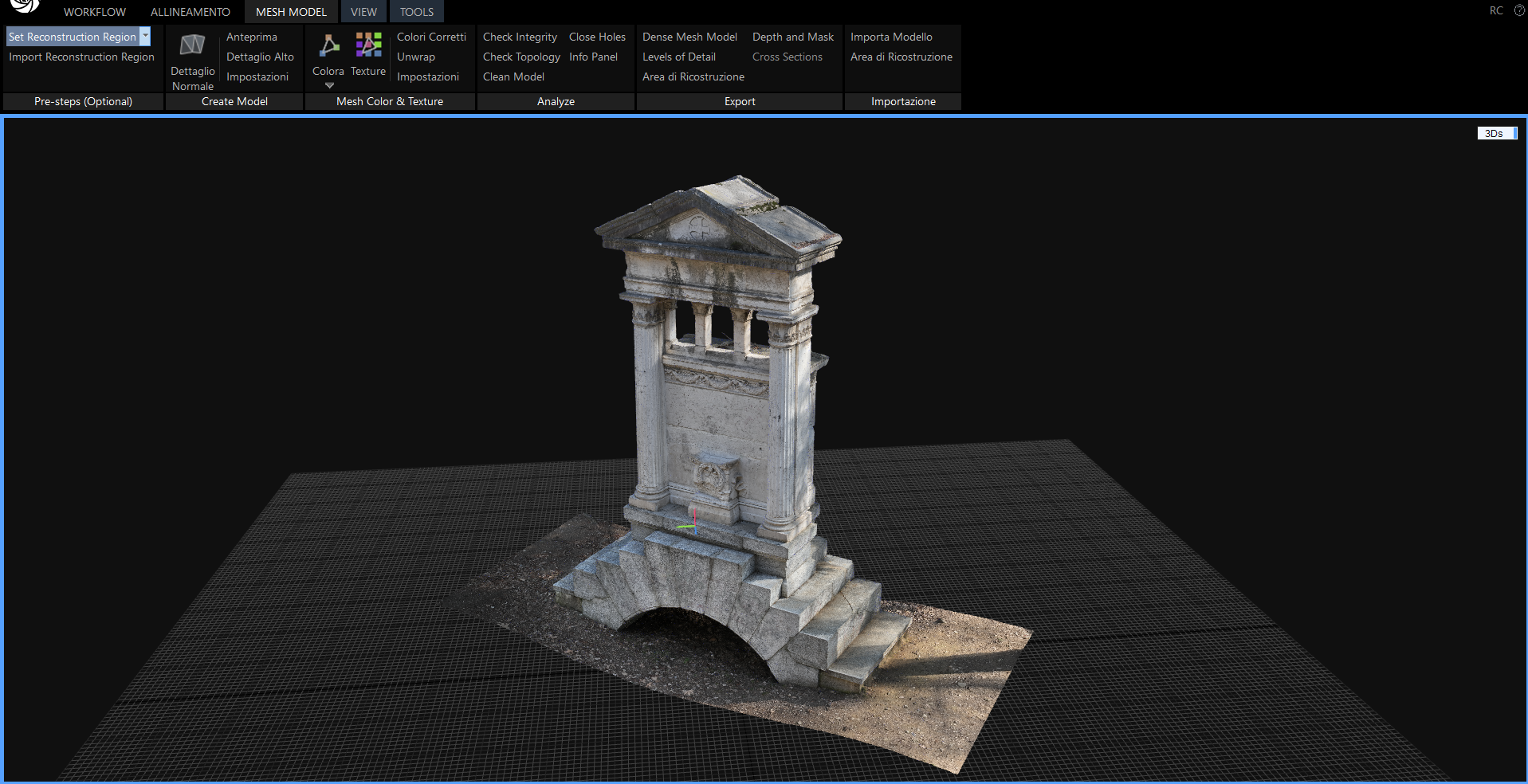Click Close Holes in Analyze group
This screenshot has height=784, width=1528.
(x=597, y=37)
